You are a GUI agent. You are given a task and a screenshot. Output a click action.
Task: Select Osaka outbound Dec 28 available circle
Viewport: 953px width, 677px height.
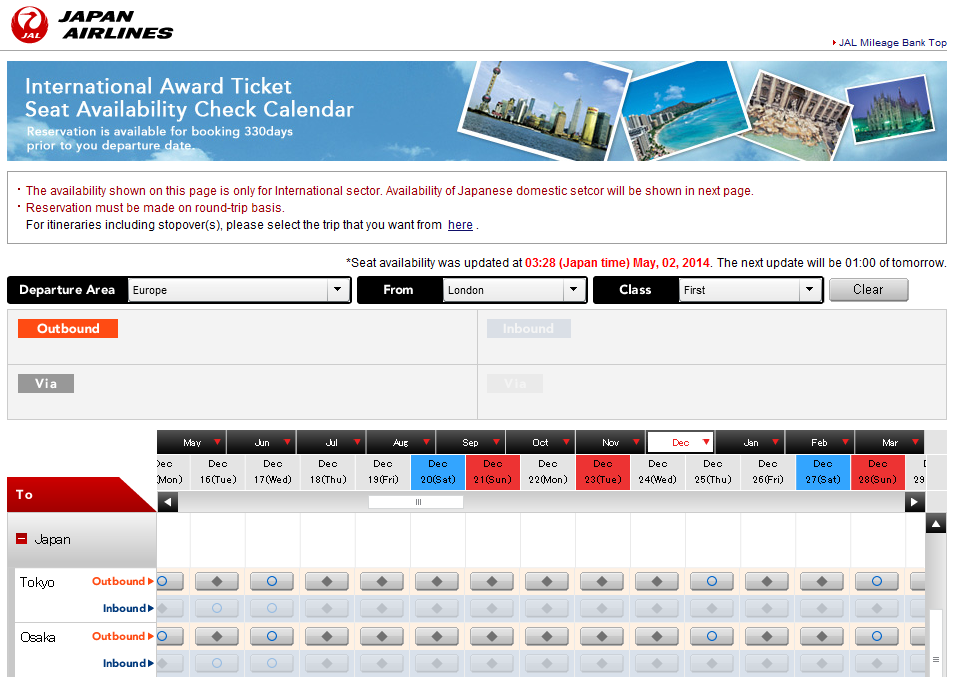pyautogui.click(x=877, y=636)
